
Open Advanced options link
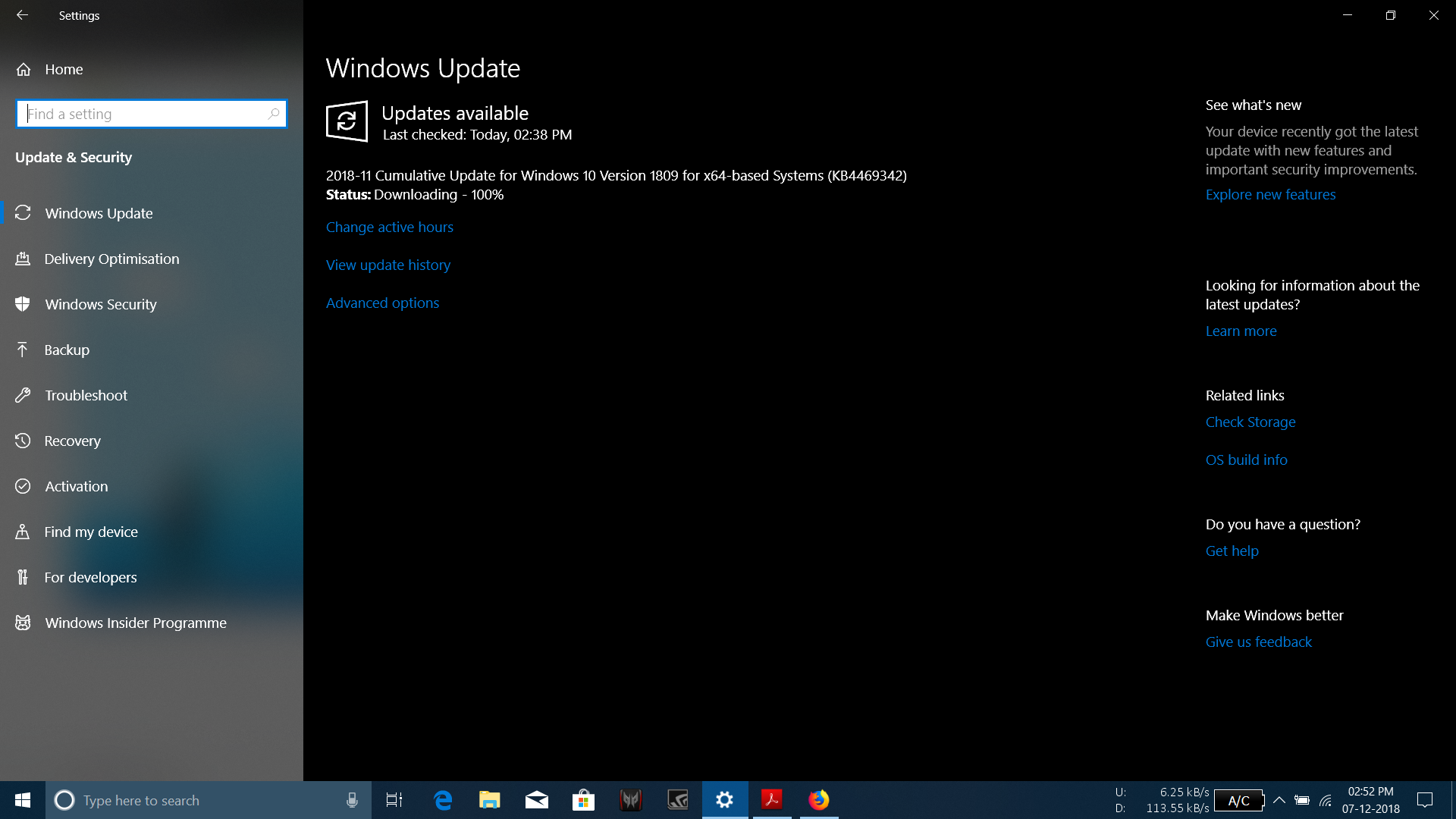point(382,303)
